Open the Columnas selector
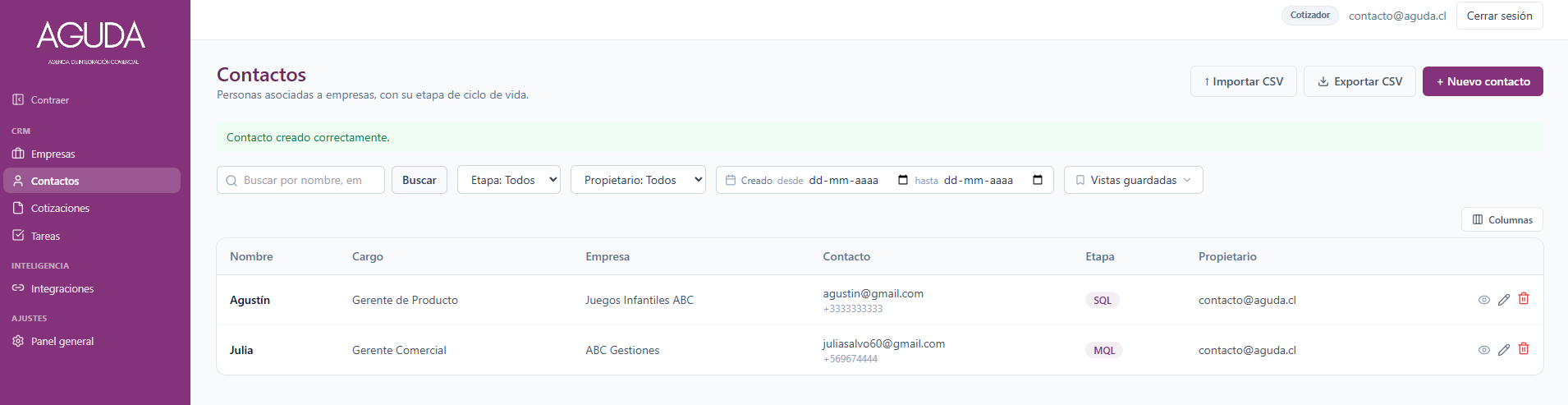This screenshot has height=405, width=1568. coord(1502,219)
